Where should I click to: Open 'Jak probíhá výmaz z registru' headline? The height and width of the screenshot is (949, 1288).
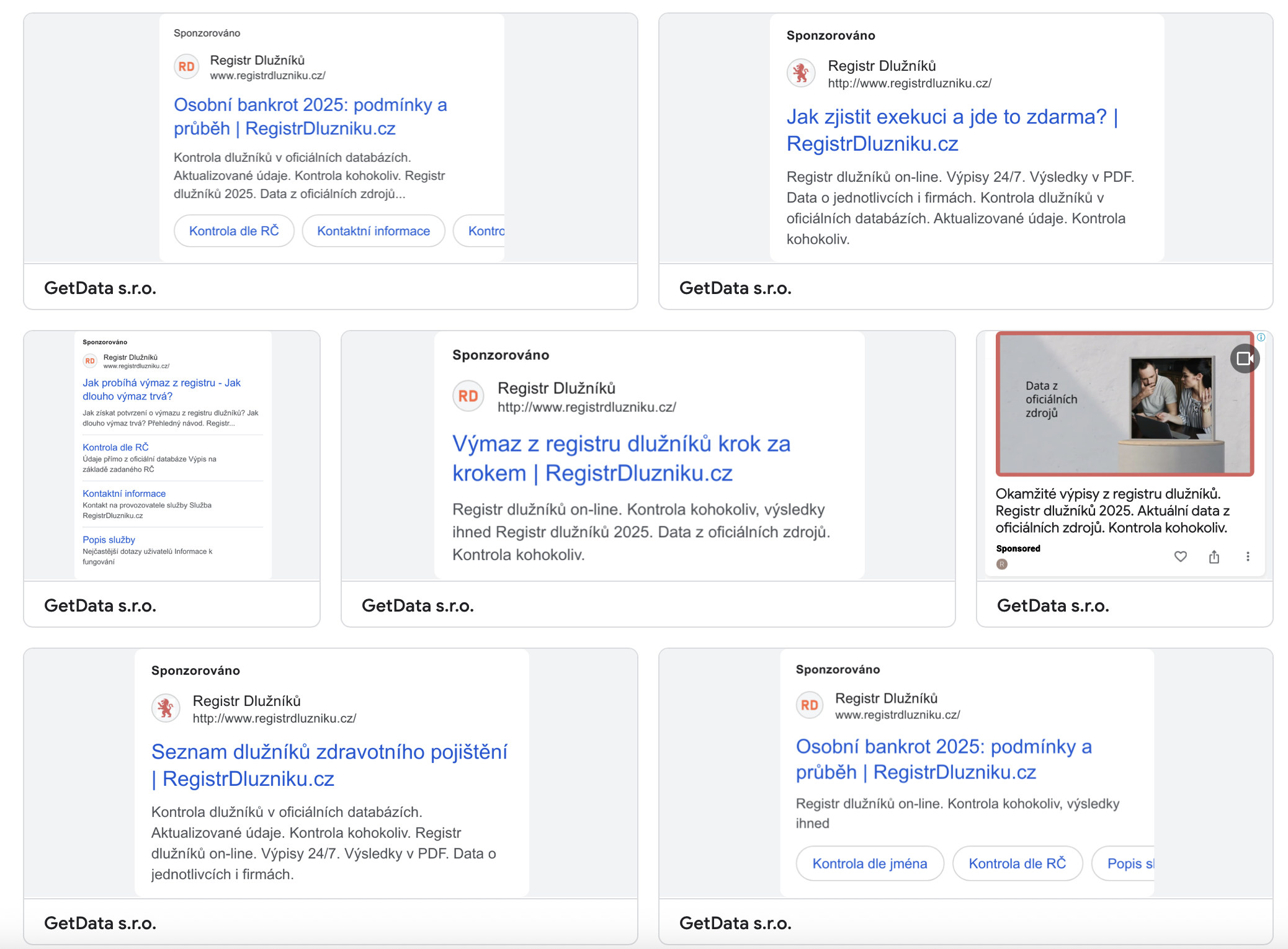(x=161, y=389)
